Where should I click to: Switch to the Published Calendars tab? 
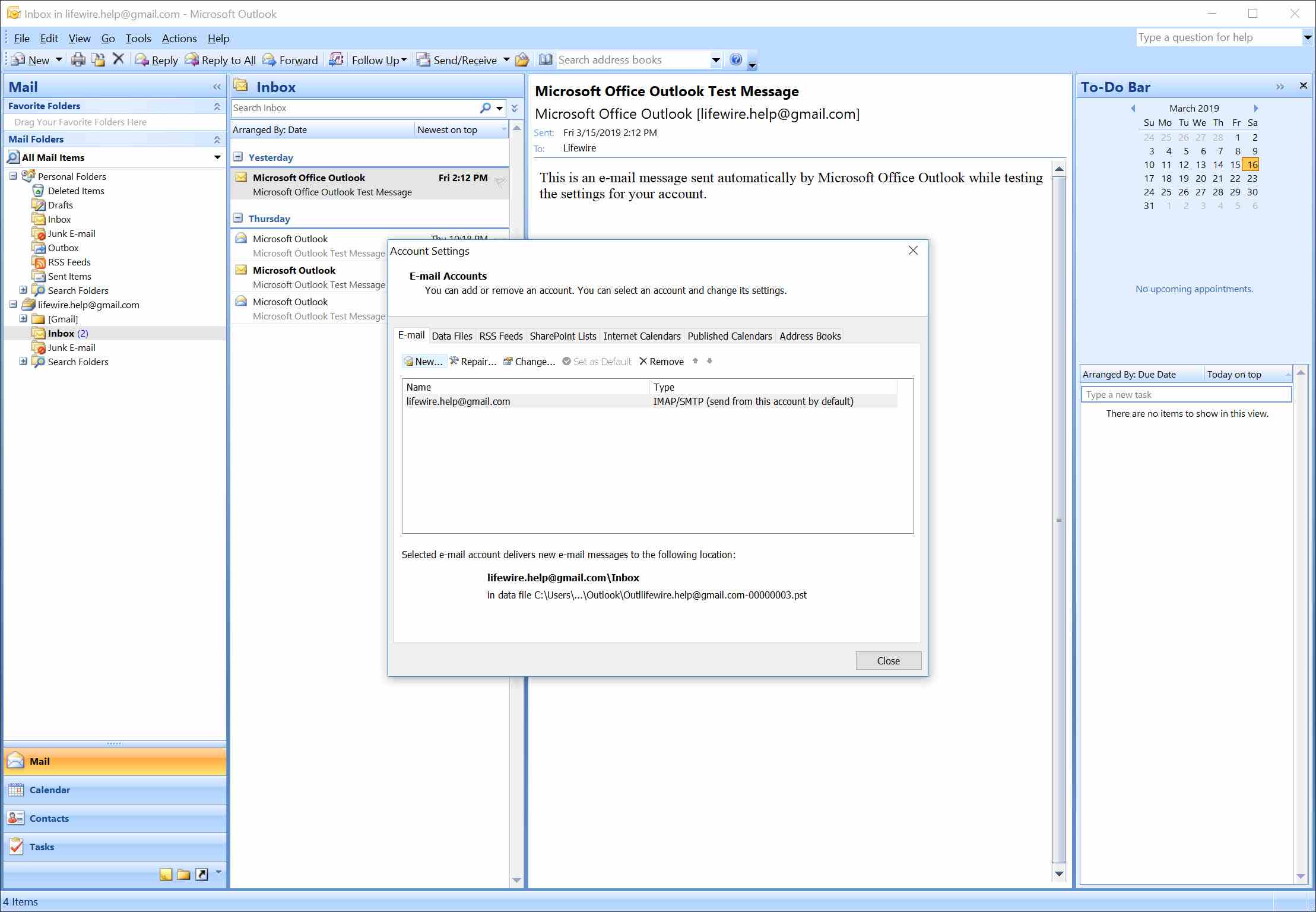pyautogui.click(x=730, y=336)
